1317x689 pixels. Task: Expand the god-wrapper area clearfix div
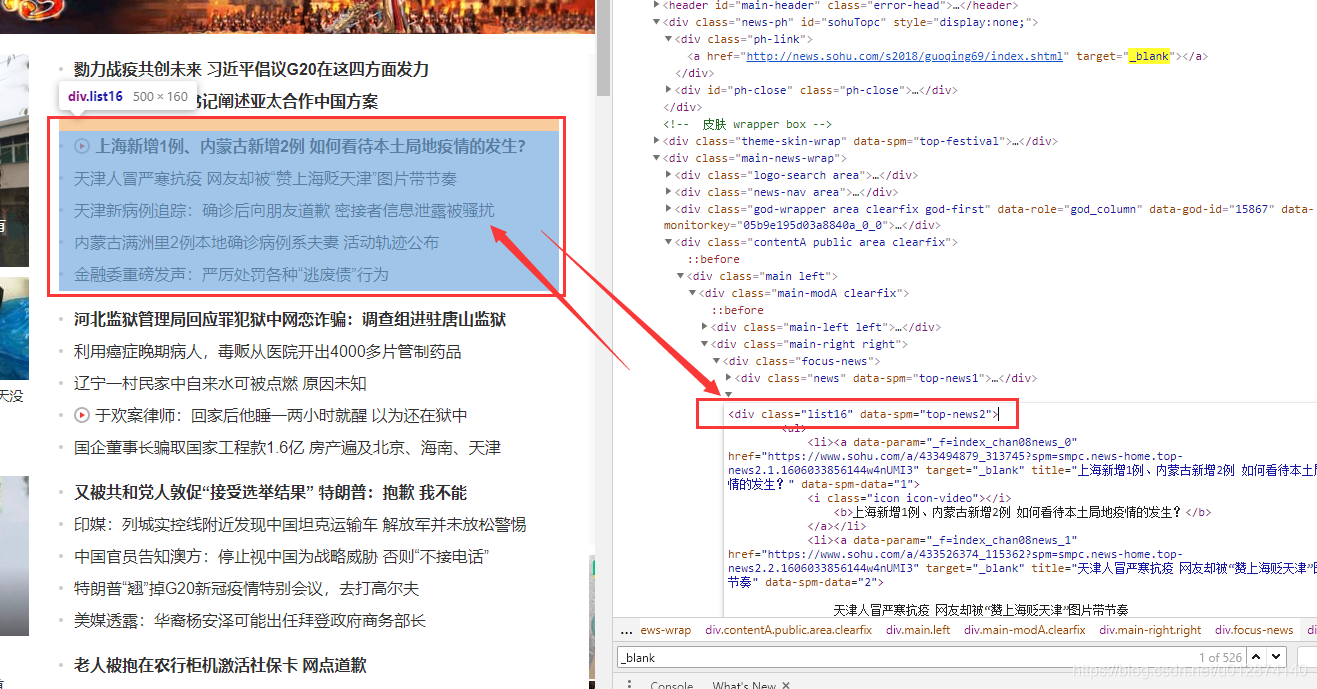coord(669,209)
